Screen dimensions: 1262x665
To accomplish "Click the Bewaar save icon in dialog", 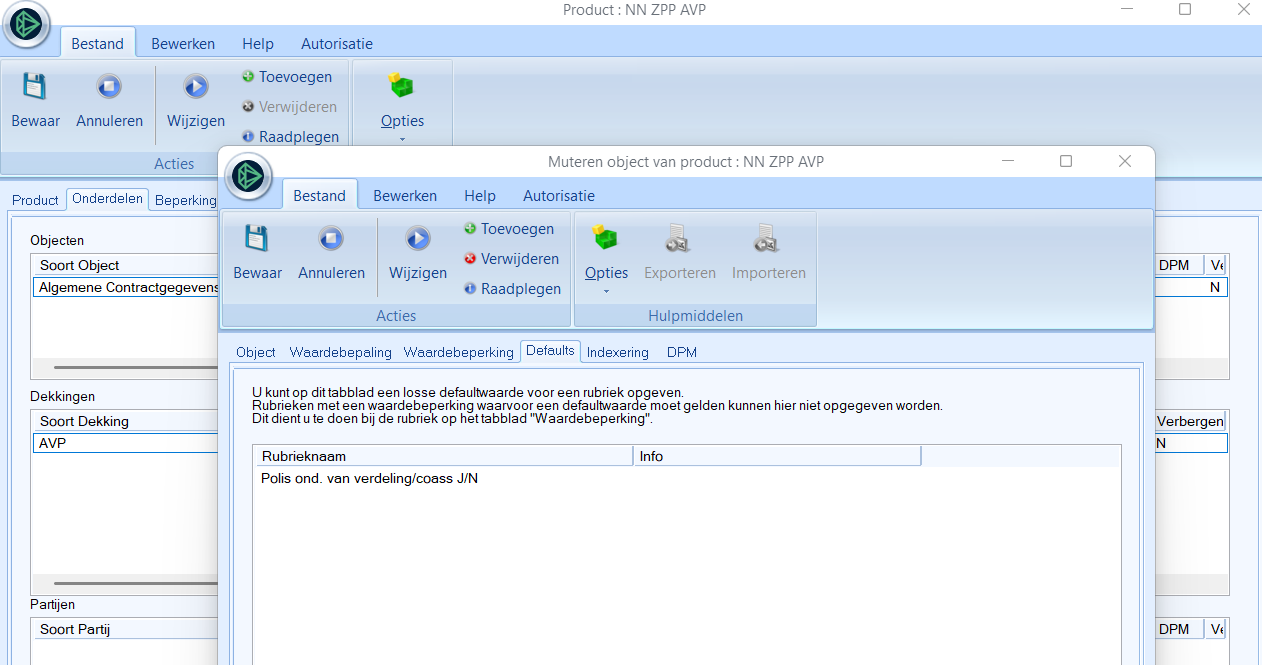I will coord(257,240).
